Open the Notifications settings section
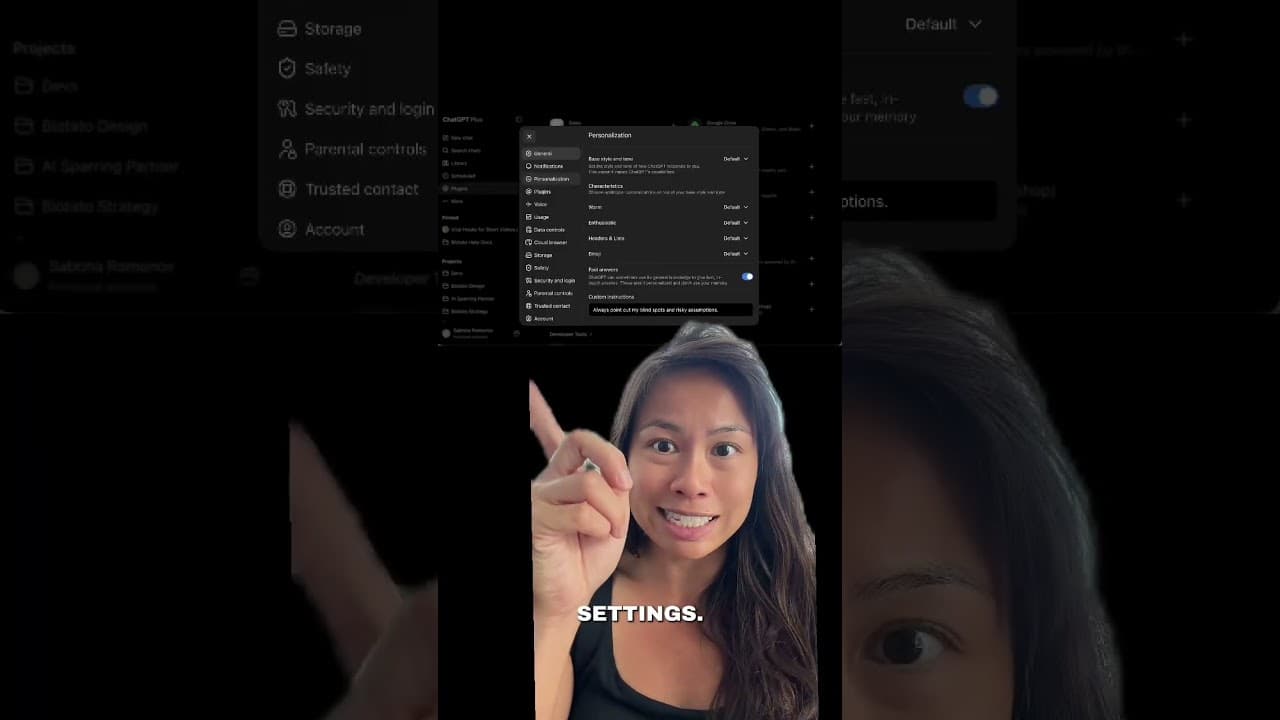This screenshot has width=1280, height=720. (551, 166)
